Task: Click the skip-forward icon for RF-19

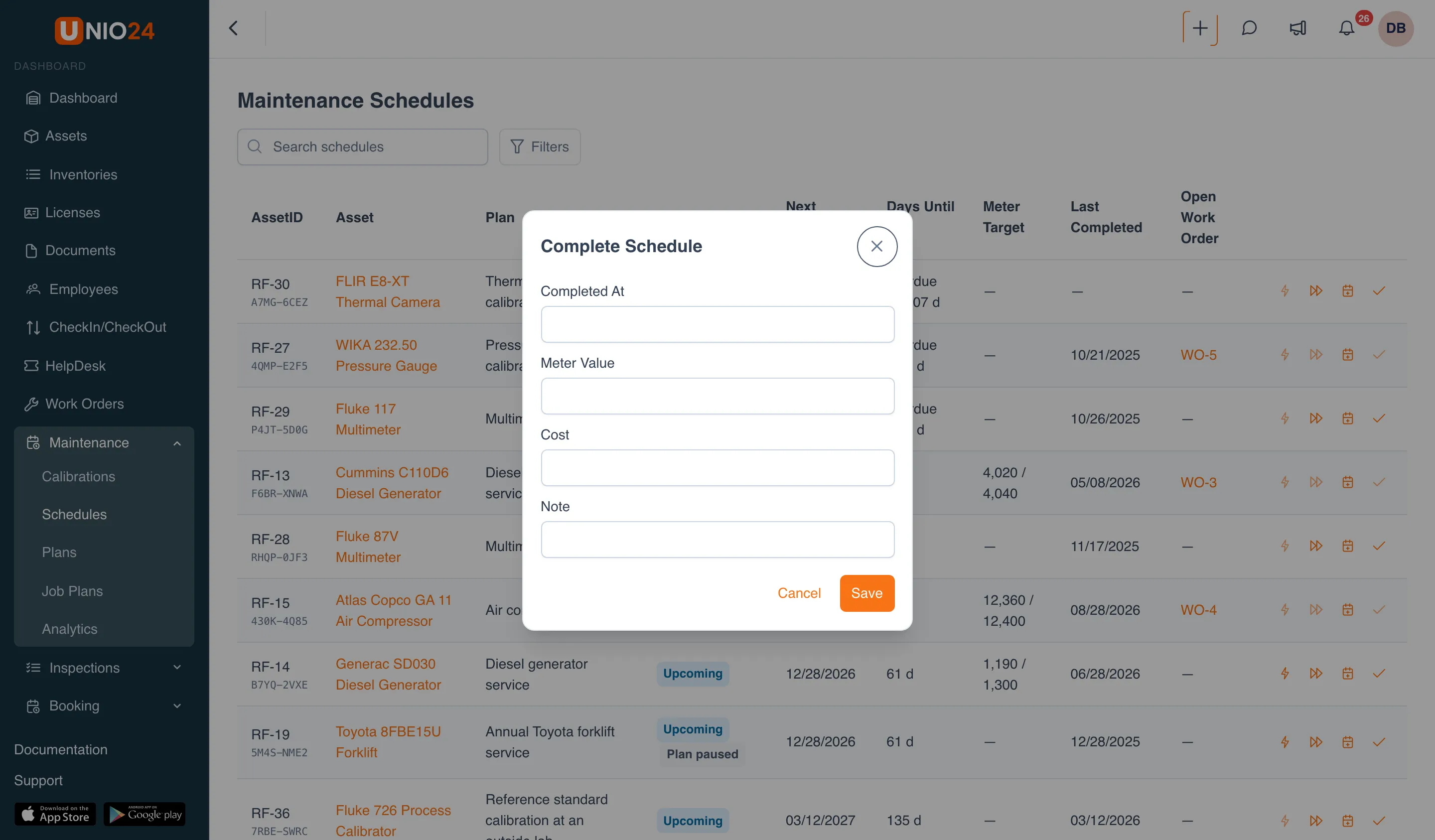Action: point(1315,742)
